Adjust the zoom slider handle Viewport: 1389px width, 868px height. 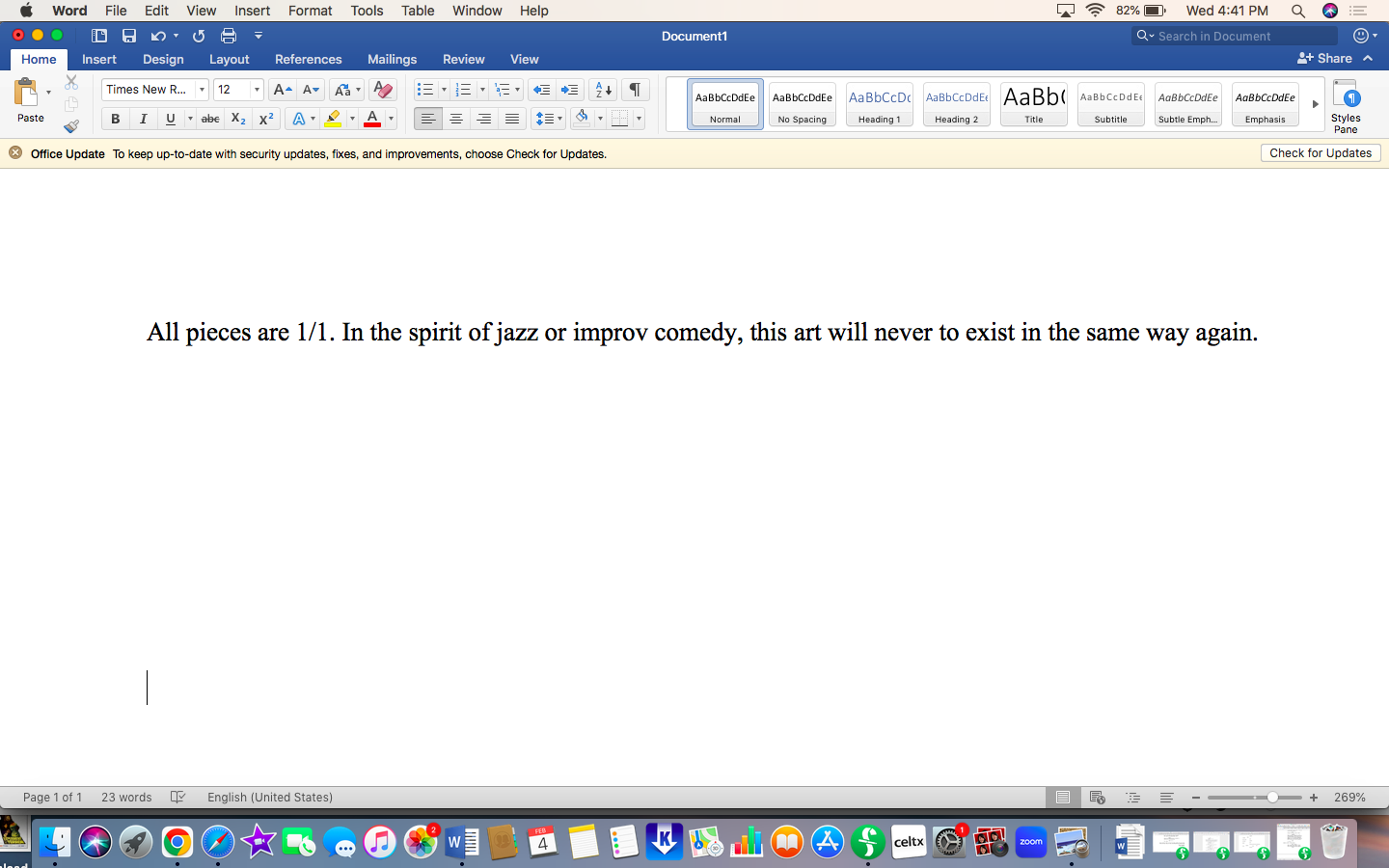(x=1272, y=798)
